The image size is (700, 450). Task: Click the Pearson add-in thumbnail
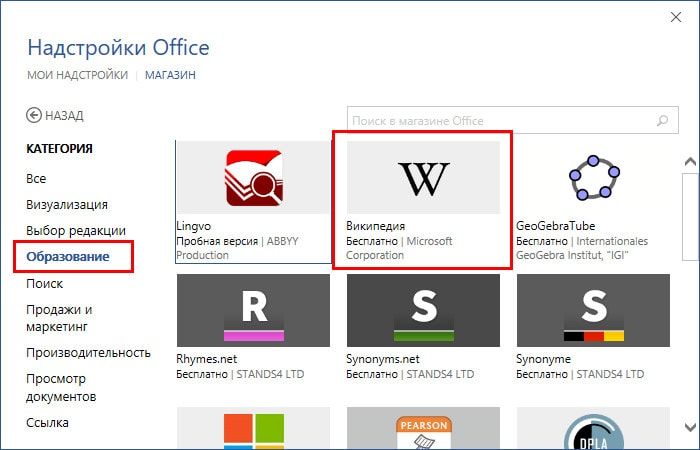[423, 429]
